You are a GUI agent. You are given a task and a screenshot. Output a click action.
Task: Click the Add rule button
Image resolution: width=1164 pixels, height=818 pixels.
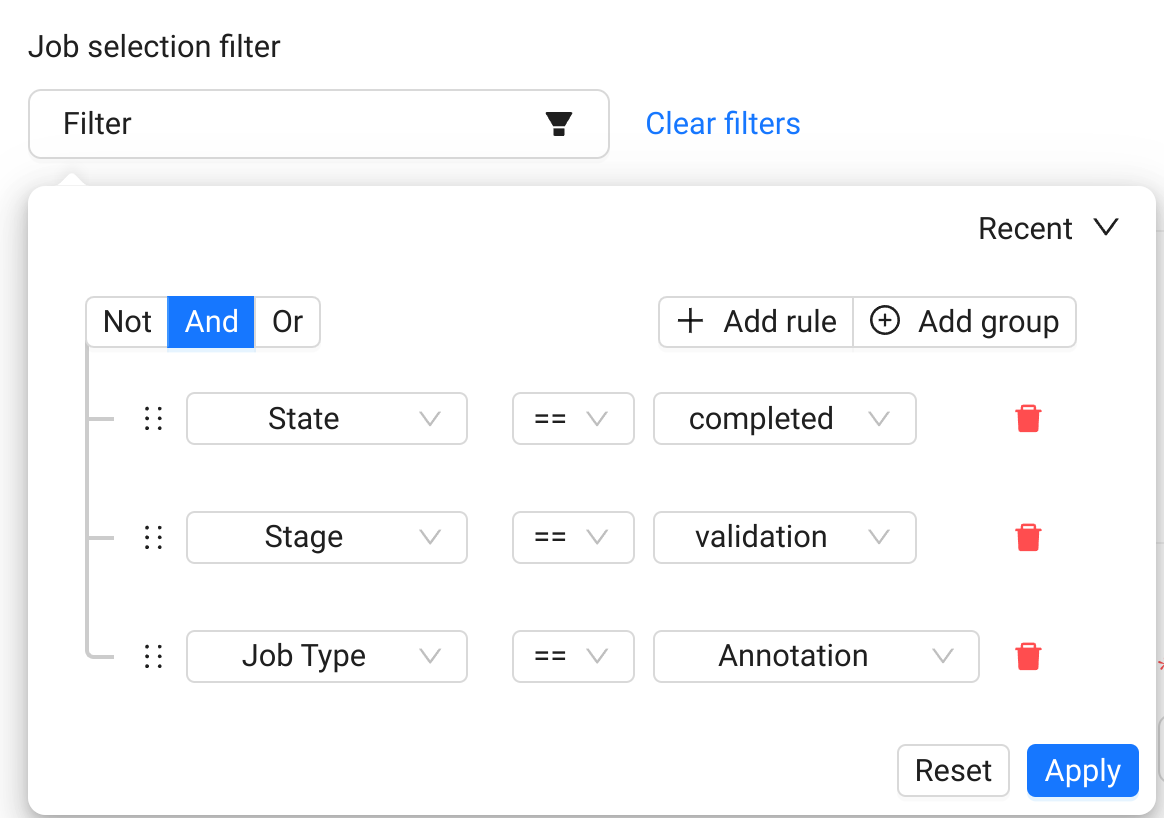coord(756,322)
